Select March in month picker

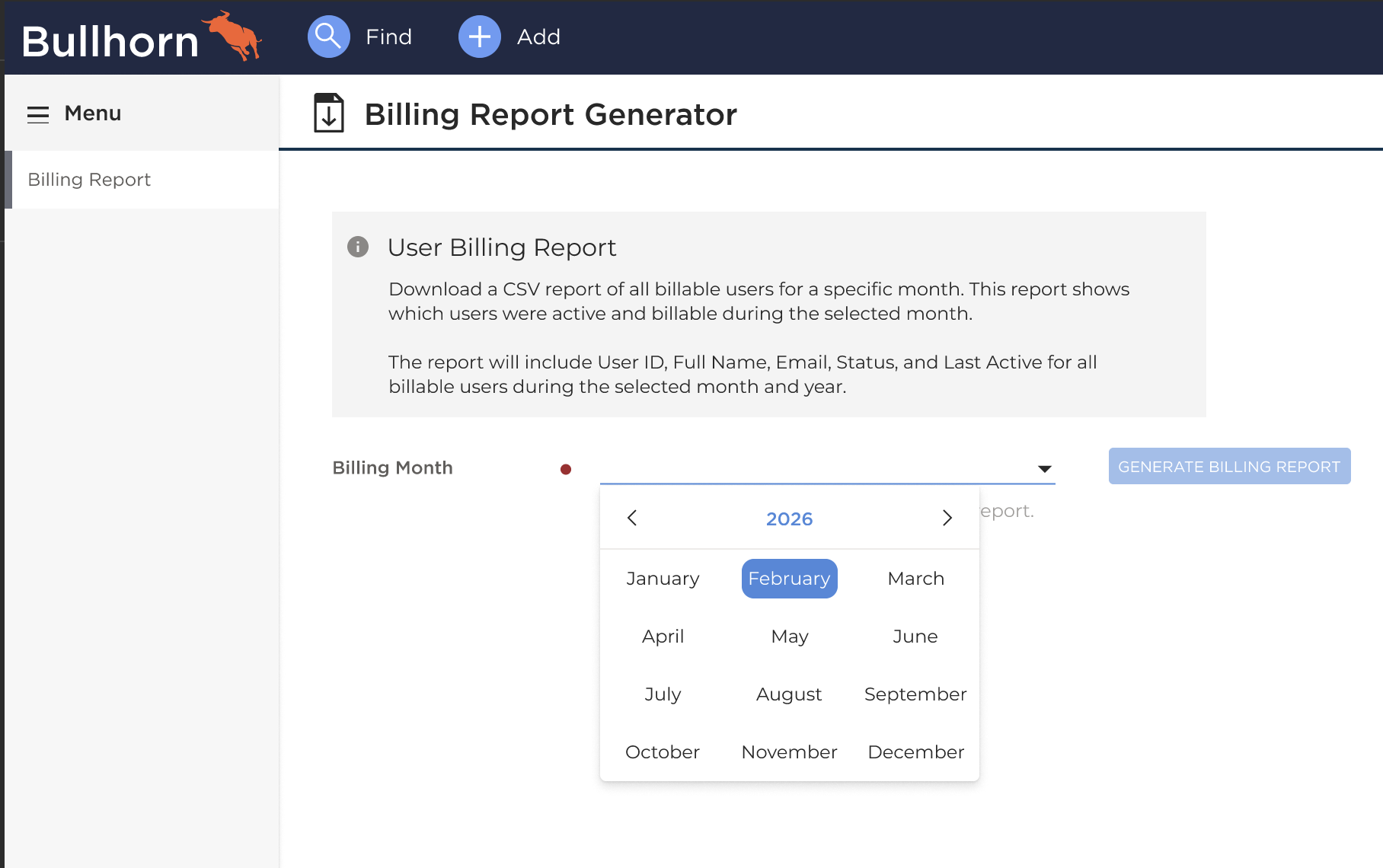point(916,579)
